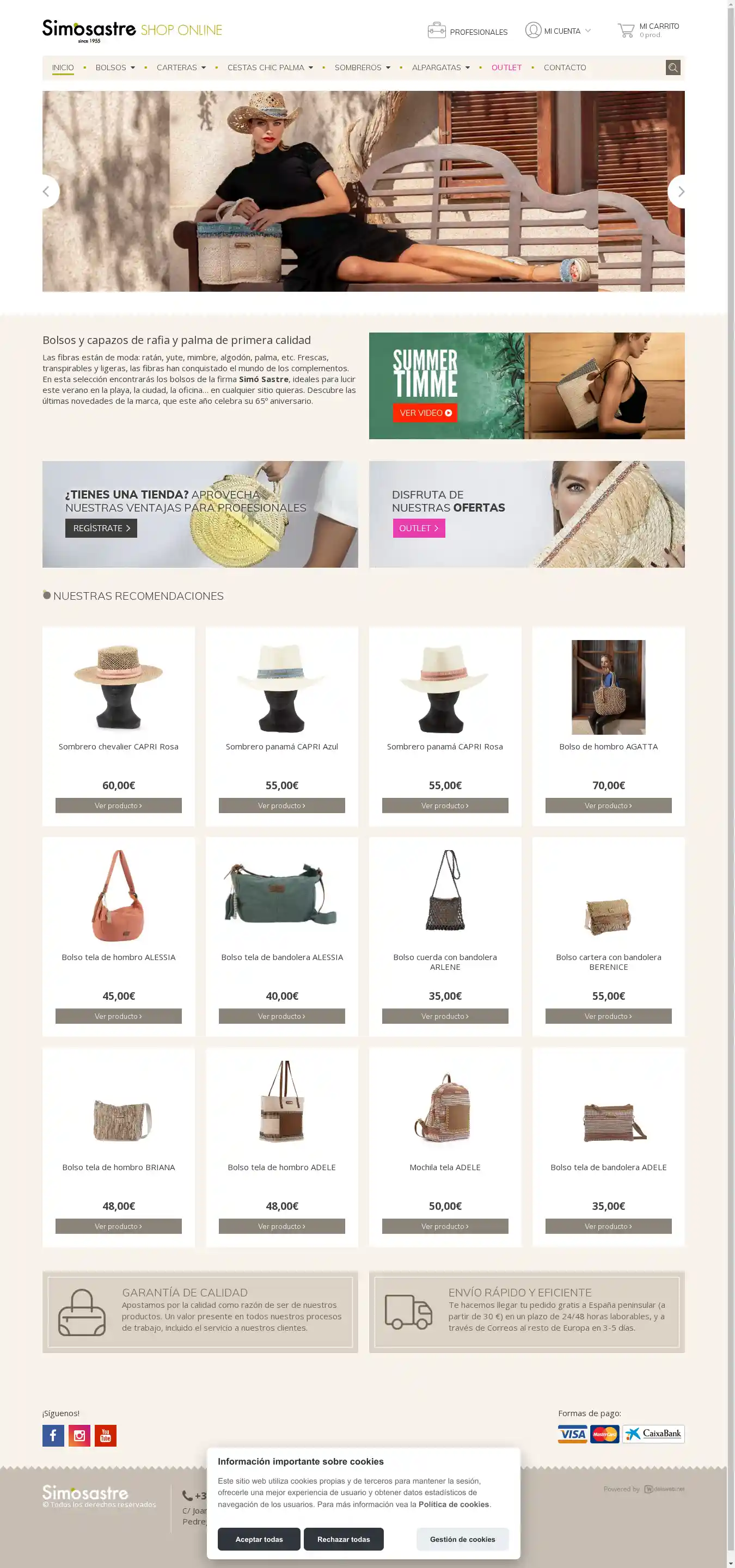Go to next carousel slide arrow
The height and width of the screenshot is (1568, 735).
tap(679, 192)
